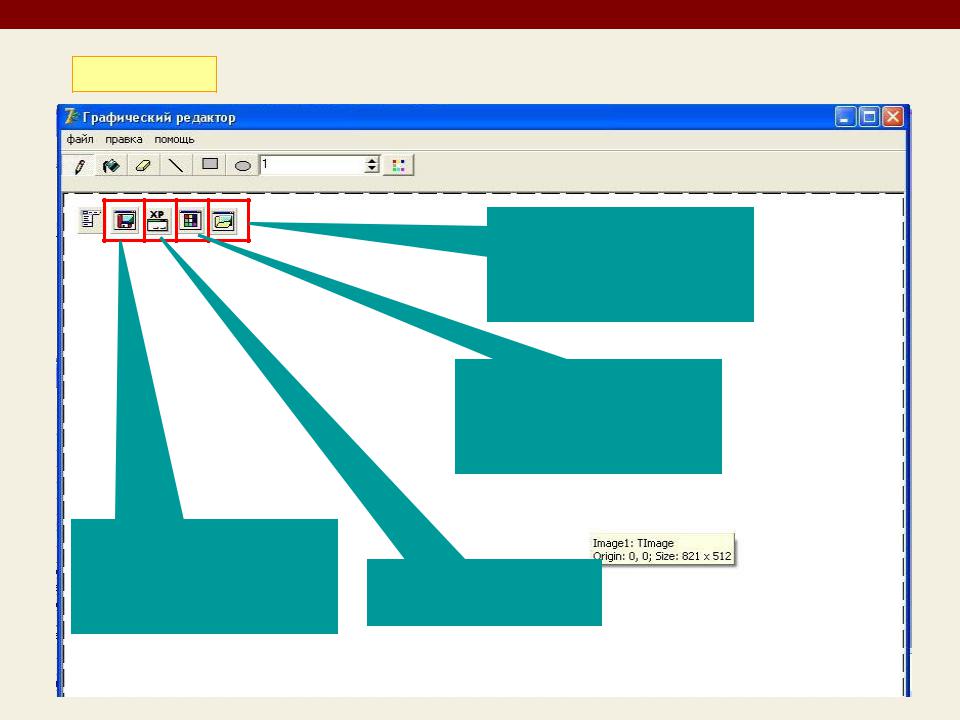Select the paint bucket fill tool

(x=111, y=165)
